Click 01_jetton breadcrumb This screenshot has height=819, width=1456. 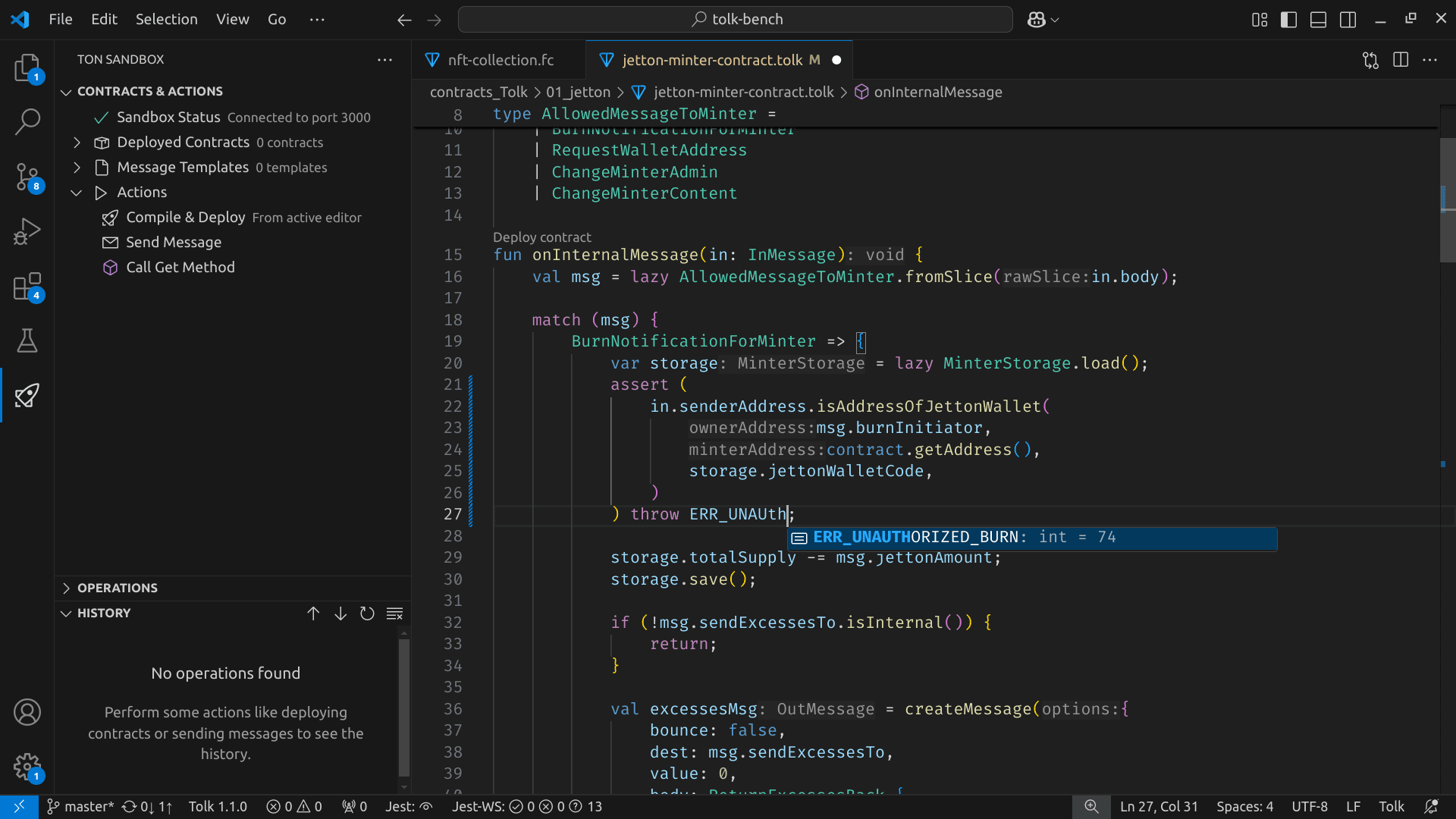578,93
